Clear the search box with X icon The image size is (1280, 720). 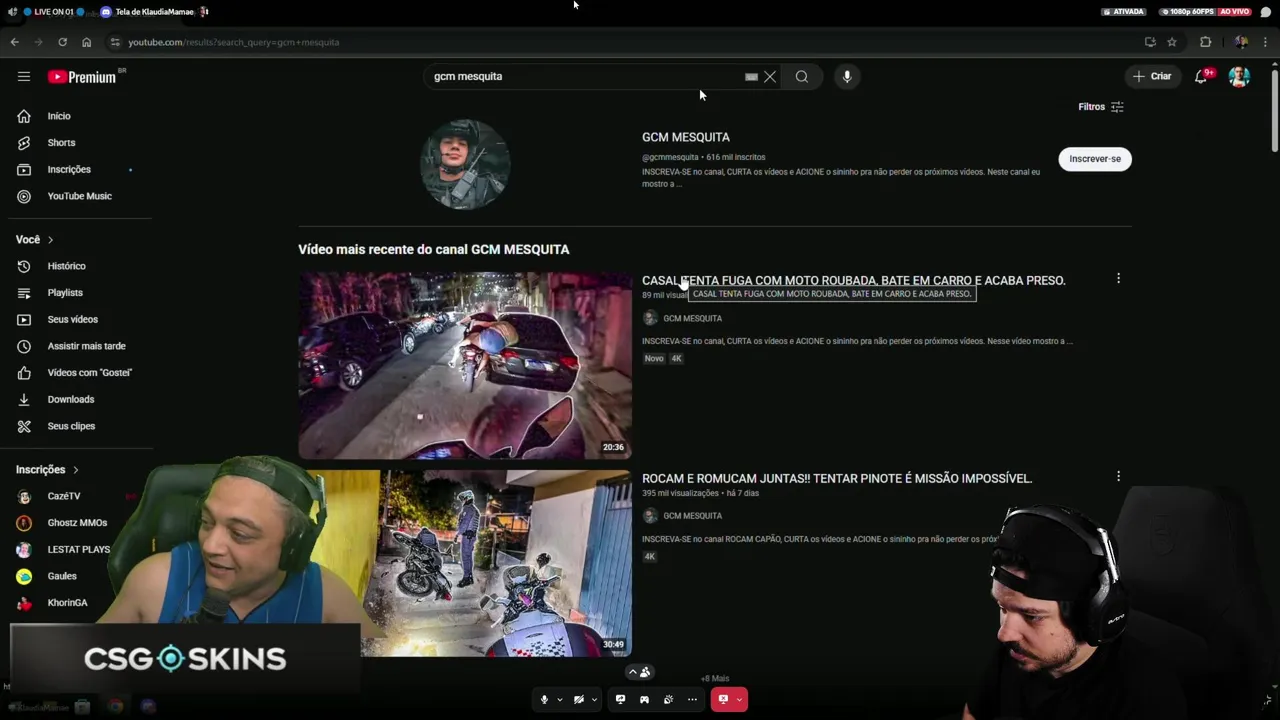click(770, 76)
